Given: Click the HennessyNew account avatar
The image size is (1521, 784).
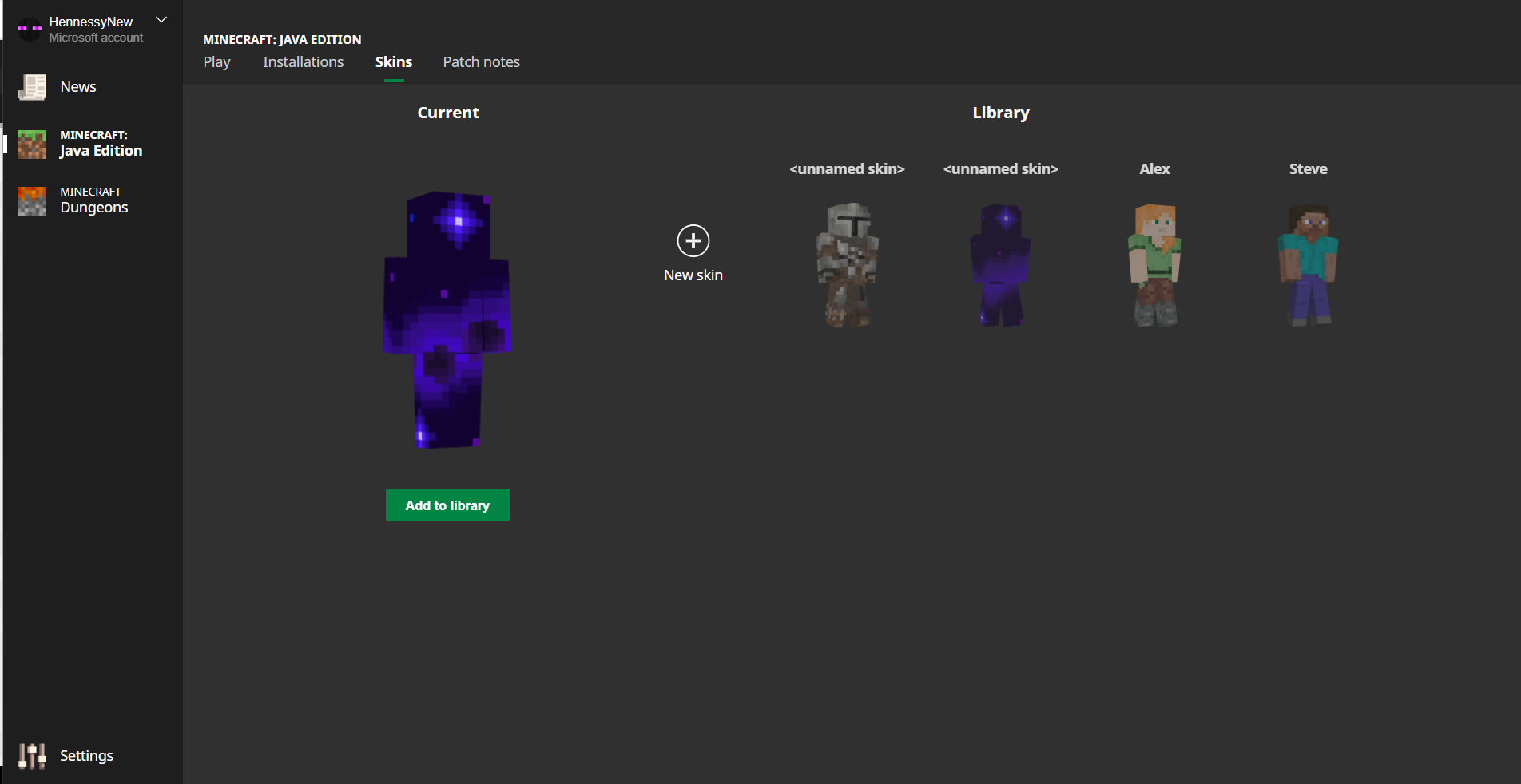Looking at the screenshot, I should pos(30,30).
